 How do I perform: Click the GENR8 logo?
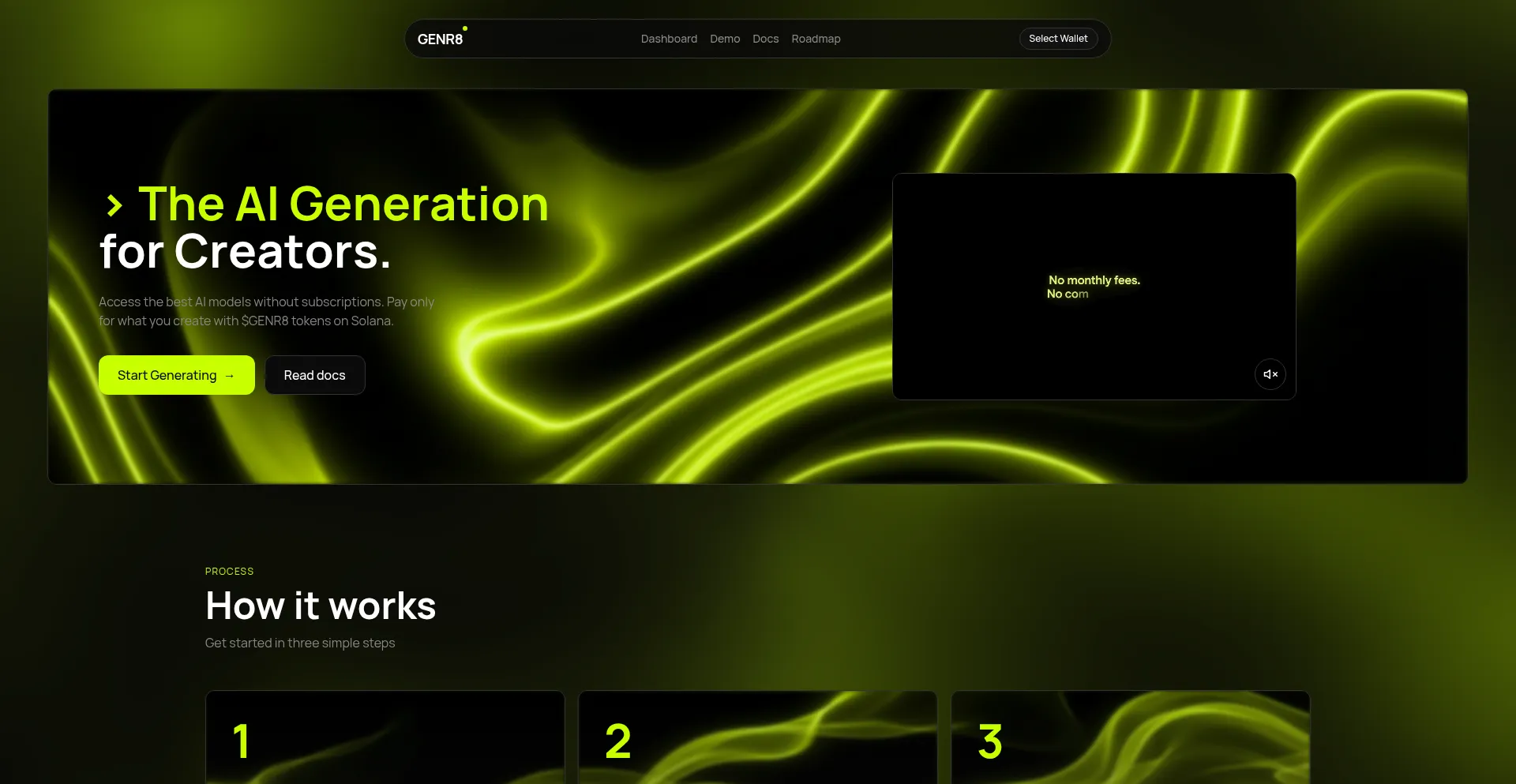[440, 38]
